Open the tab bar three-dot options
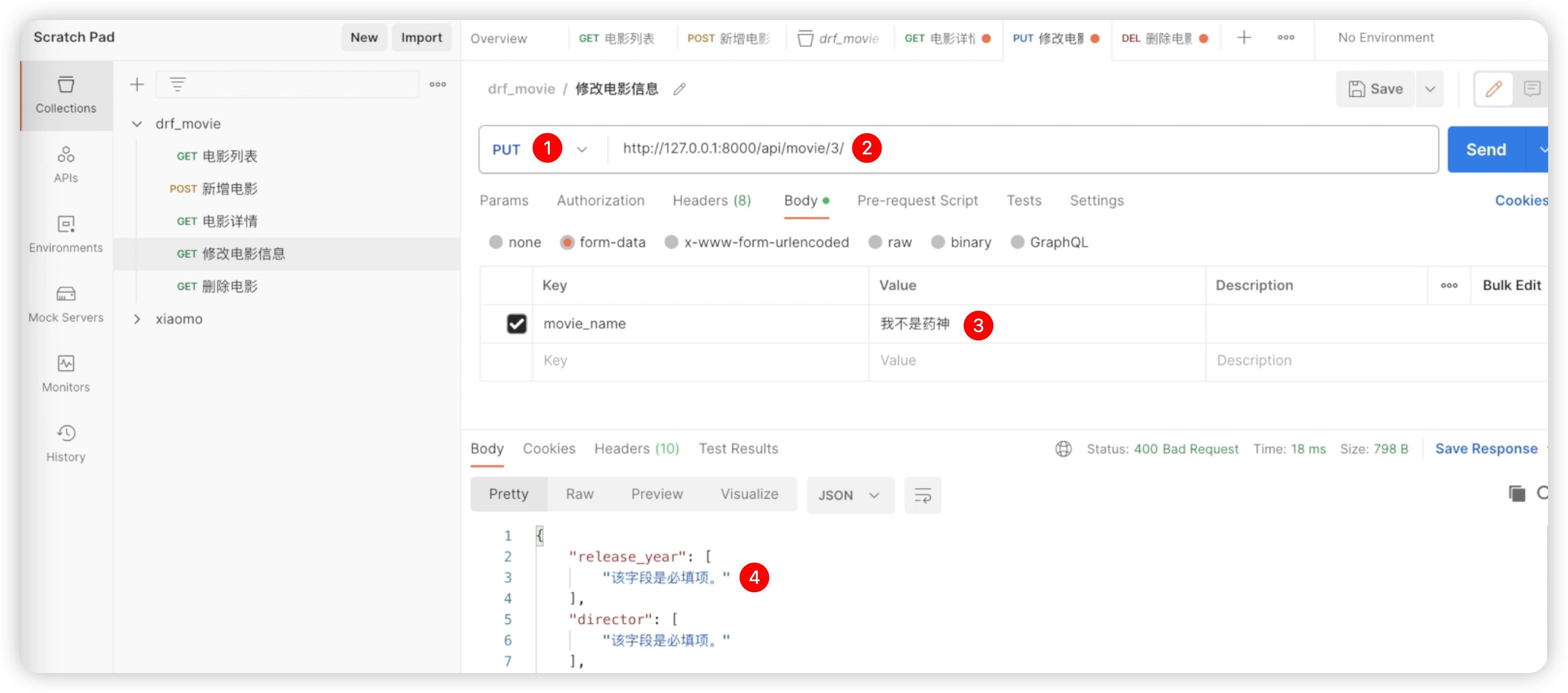The width and height of the screenshot is (1568, 693). 1286,38
